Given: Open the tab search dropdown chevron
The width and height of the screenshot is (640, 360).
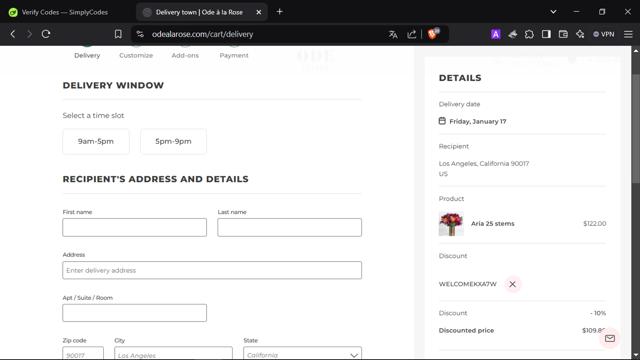Looking at the screenshot, I should [553, 12].
